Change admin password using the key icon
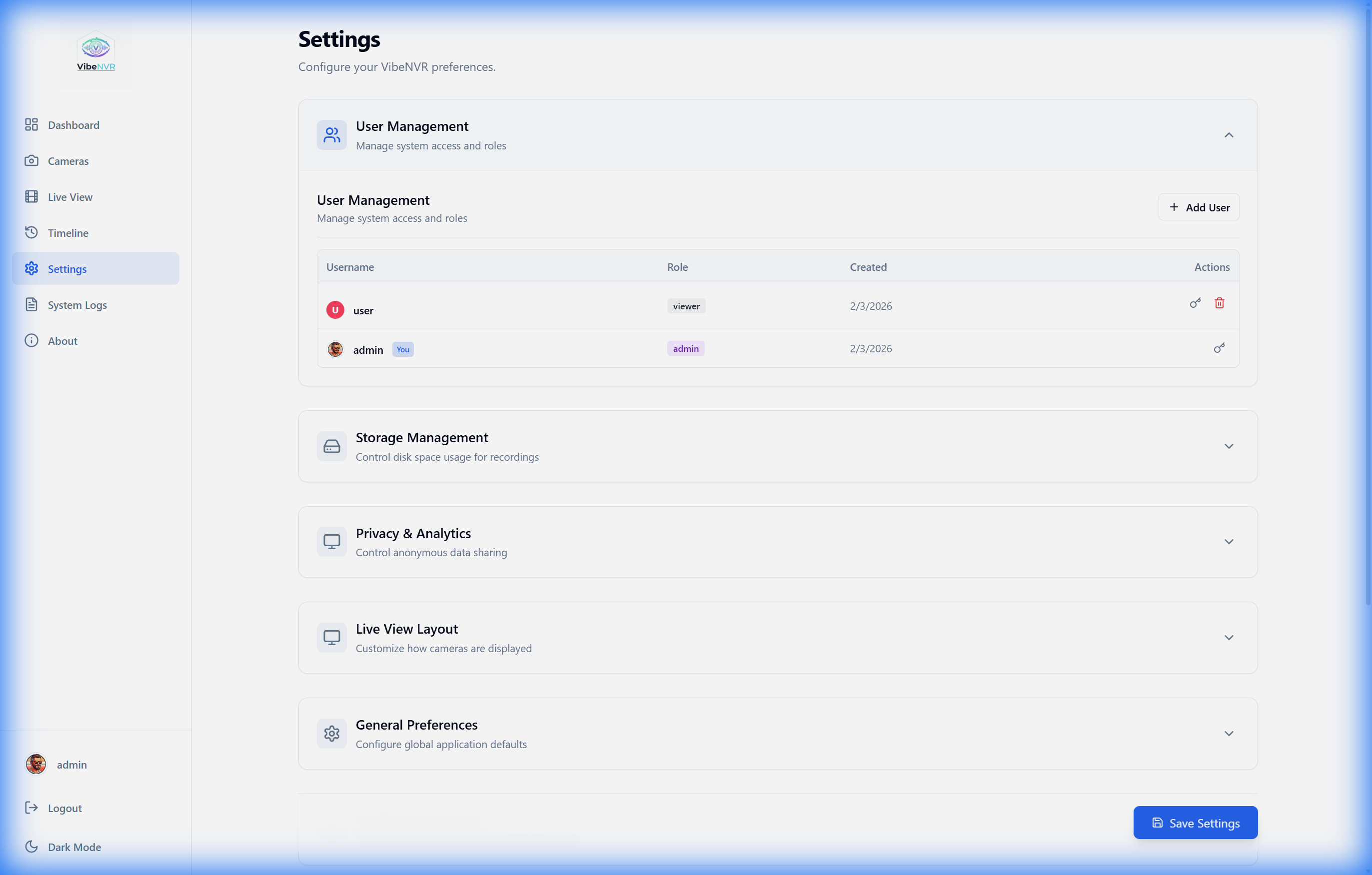Screen dimensions: 1372x875 click(x=1219, y=347)
